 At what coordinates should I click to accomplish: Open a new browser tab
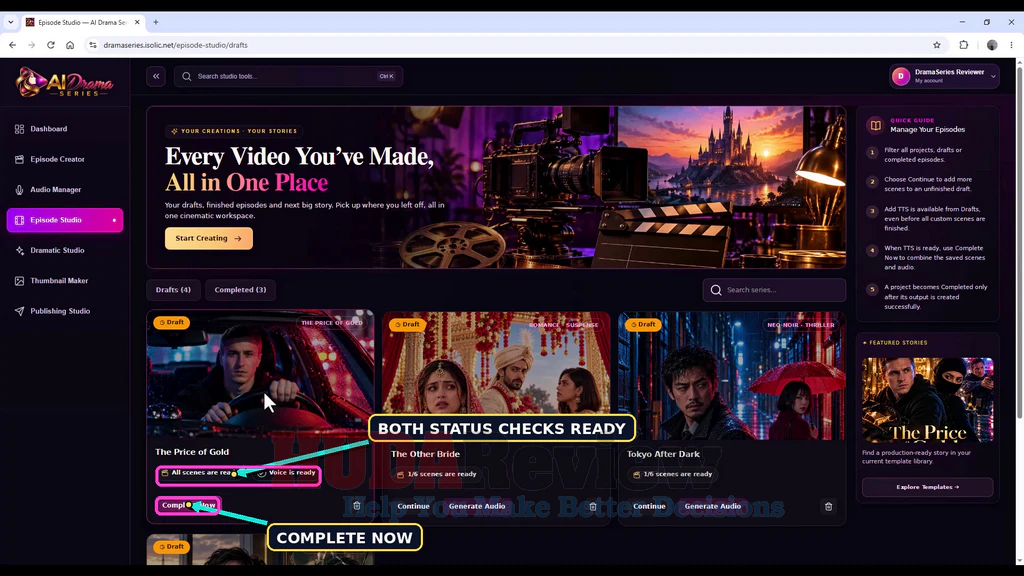point(155,22)
